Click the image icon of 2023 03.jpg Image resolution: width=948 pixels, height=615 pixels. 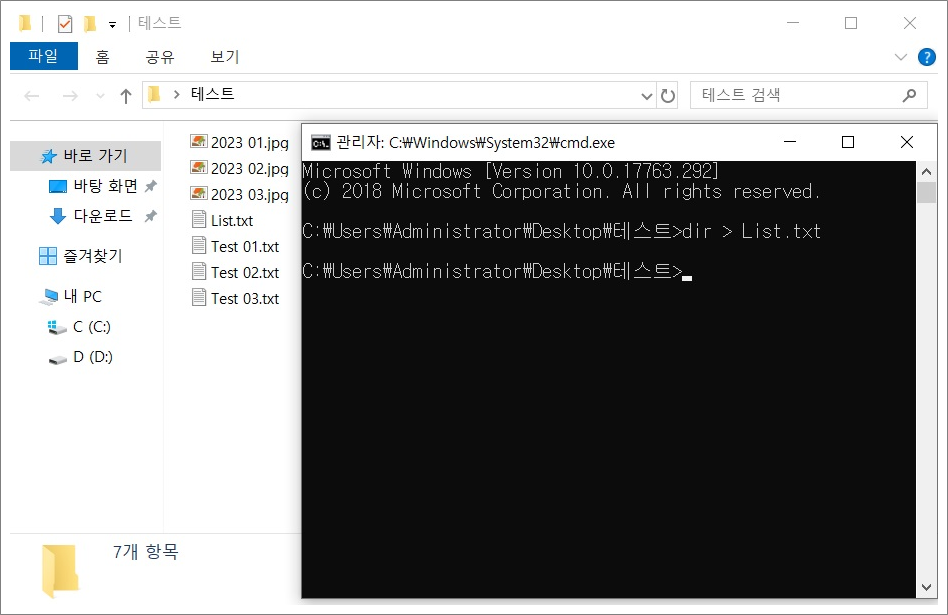click(x=199, y=194)
